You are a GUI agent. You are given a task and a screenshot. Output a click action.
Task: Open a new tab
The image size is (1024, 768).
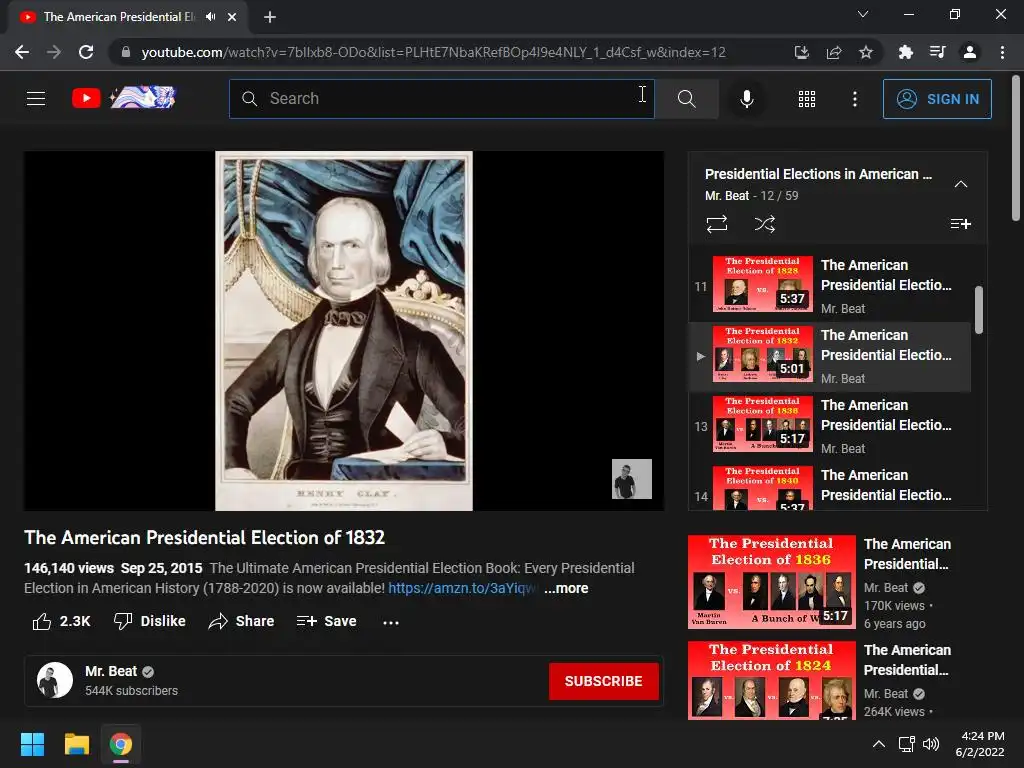[270, 17]
